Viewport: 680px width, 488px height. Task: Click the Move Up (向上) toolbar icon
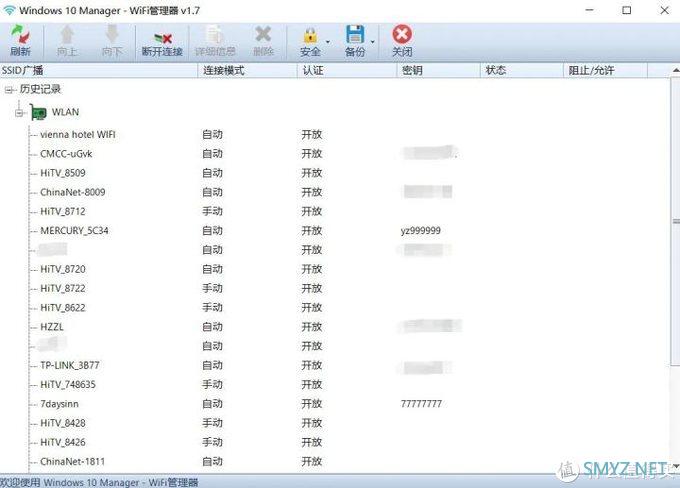click(67, 34)
